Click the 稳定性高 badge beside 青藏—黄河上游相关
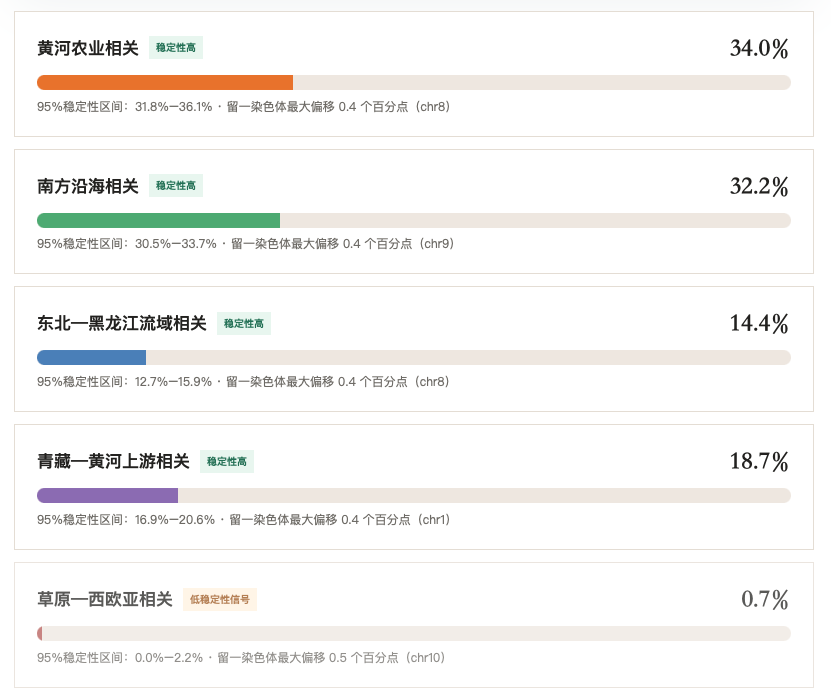The image size is (831, 699). tap(227, 461)
